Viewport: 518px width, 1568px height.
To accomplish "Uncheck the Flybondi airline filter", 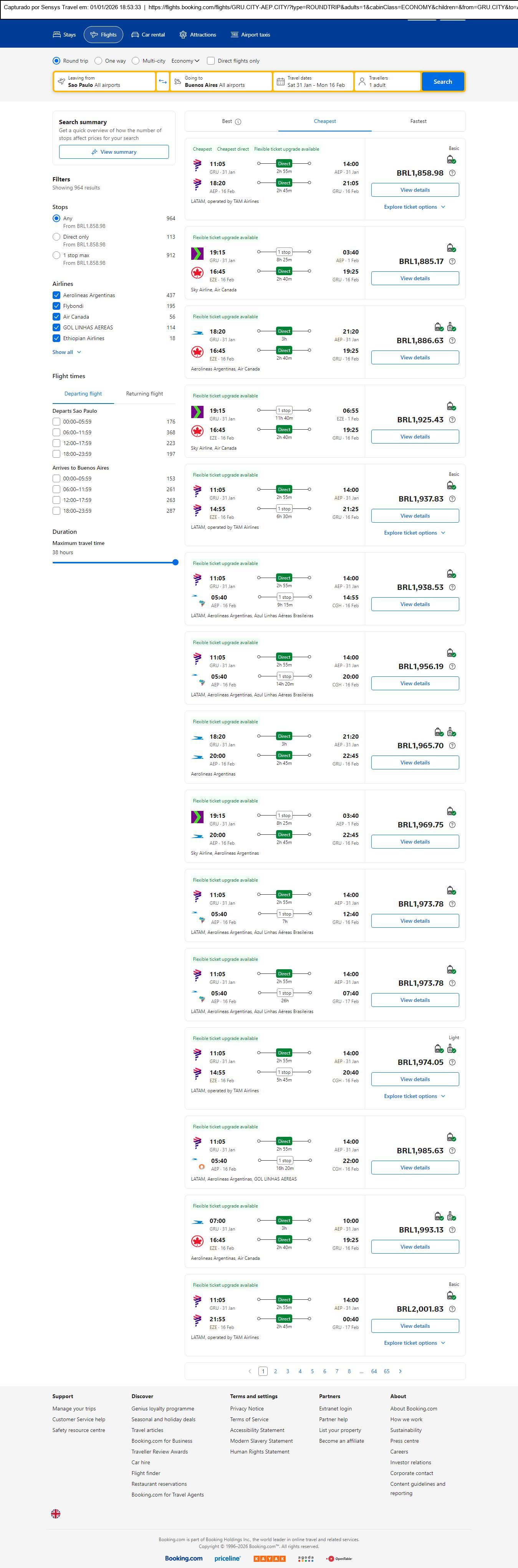I will (56, 306).
